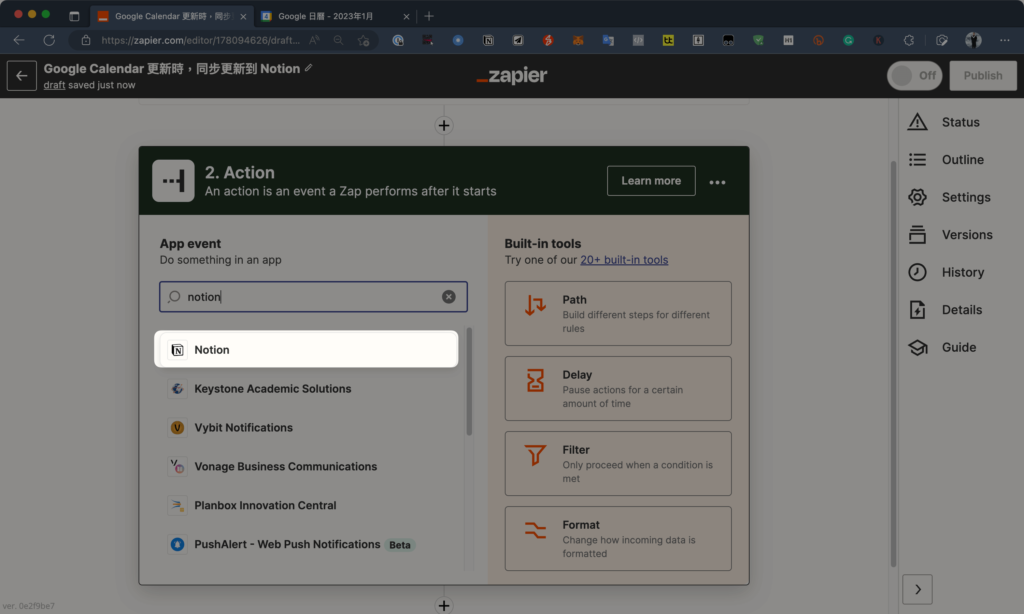Select PushAlert - Web Push Notifications app
Viewport: 1024px width, 614px height.
click(x=306, y=544)
